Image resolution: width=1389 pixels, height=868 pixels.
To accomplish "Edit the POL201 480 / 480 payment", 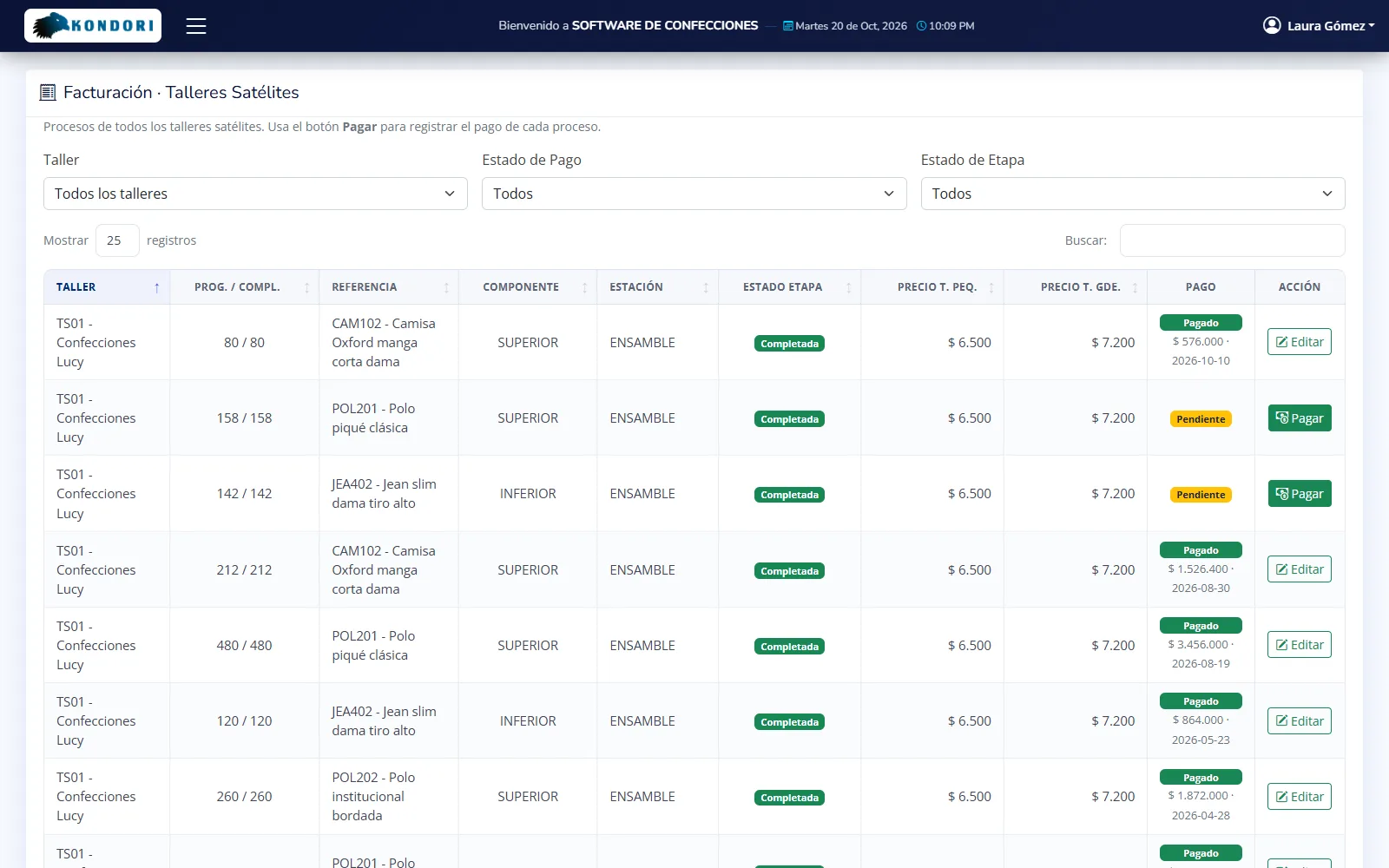I will point(1300,645).
